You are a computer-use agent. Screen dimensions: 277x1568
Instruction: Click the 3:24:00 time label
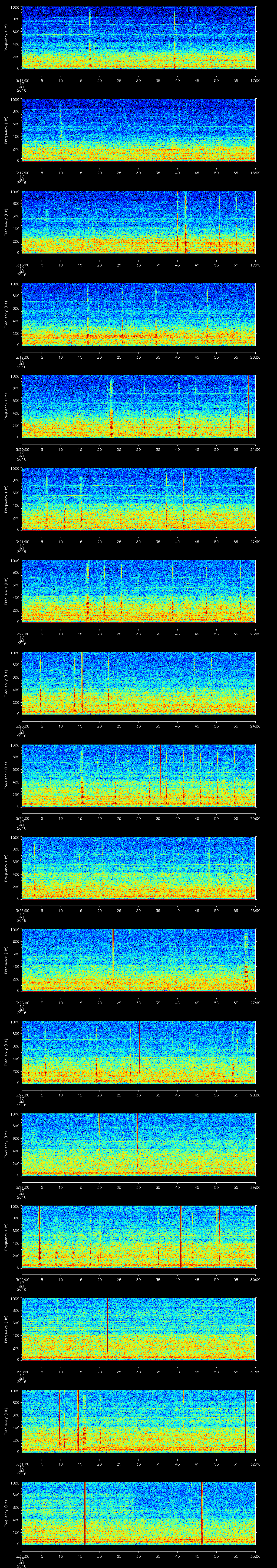(22, 818)
